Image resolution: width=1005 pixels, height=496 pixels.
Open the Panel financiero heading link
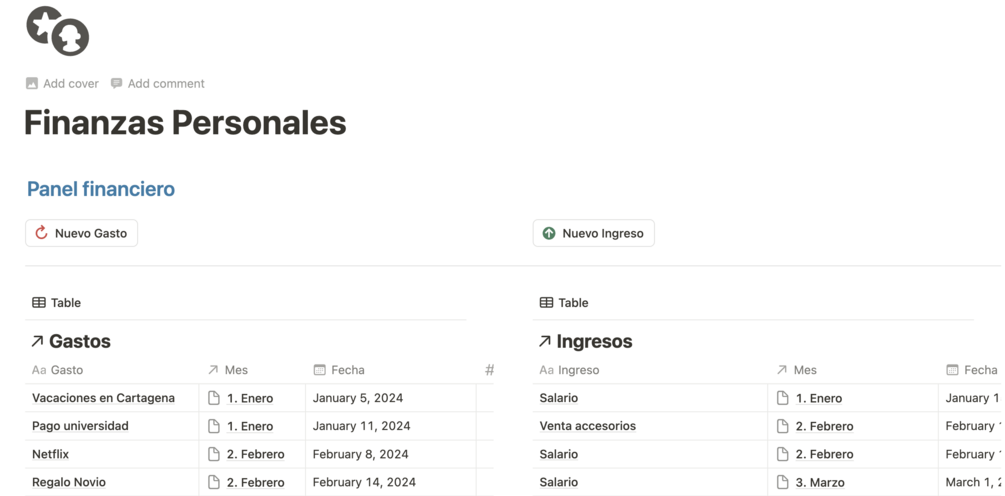[101, 189]
